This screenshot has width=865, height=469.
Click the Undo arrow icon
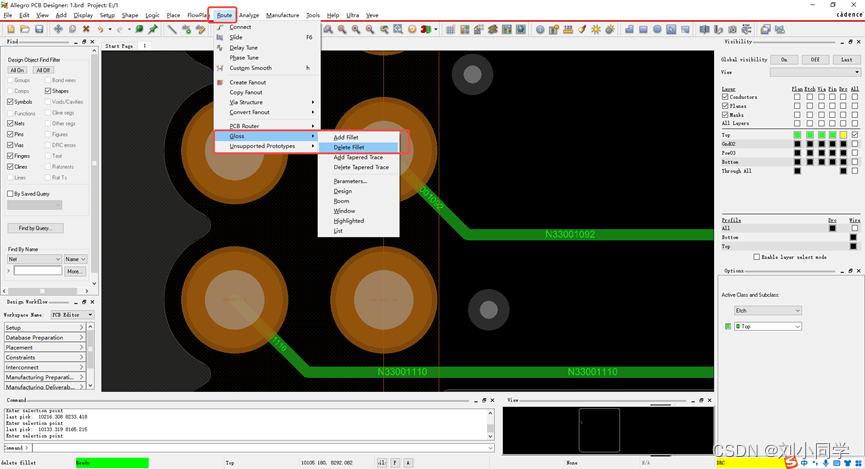101,29
